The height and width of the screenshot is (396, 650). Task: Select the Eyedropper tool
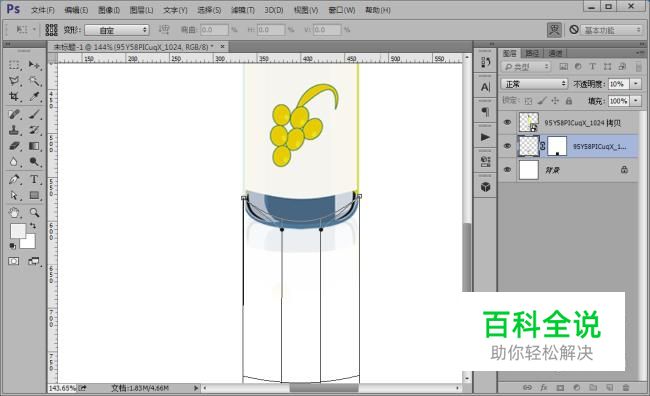point(34,97)
